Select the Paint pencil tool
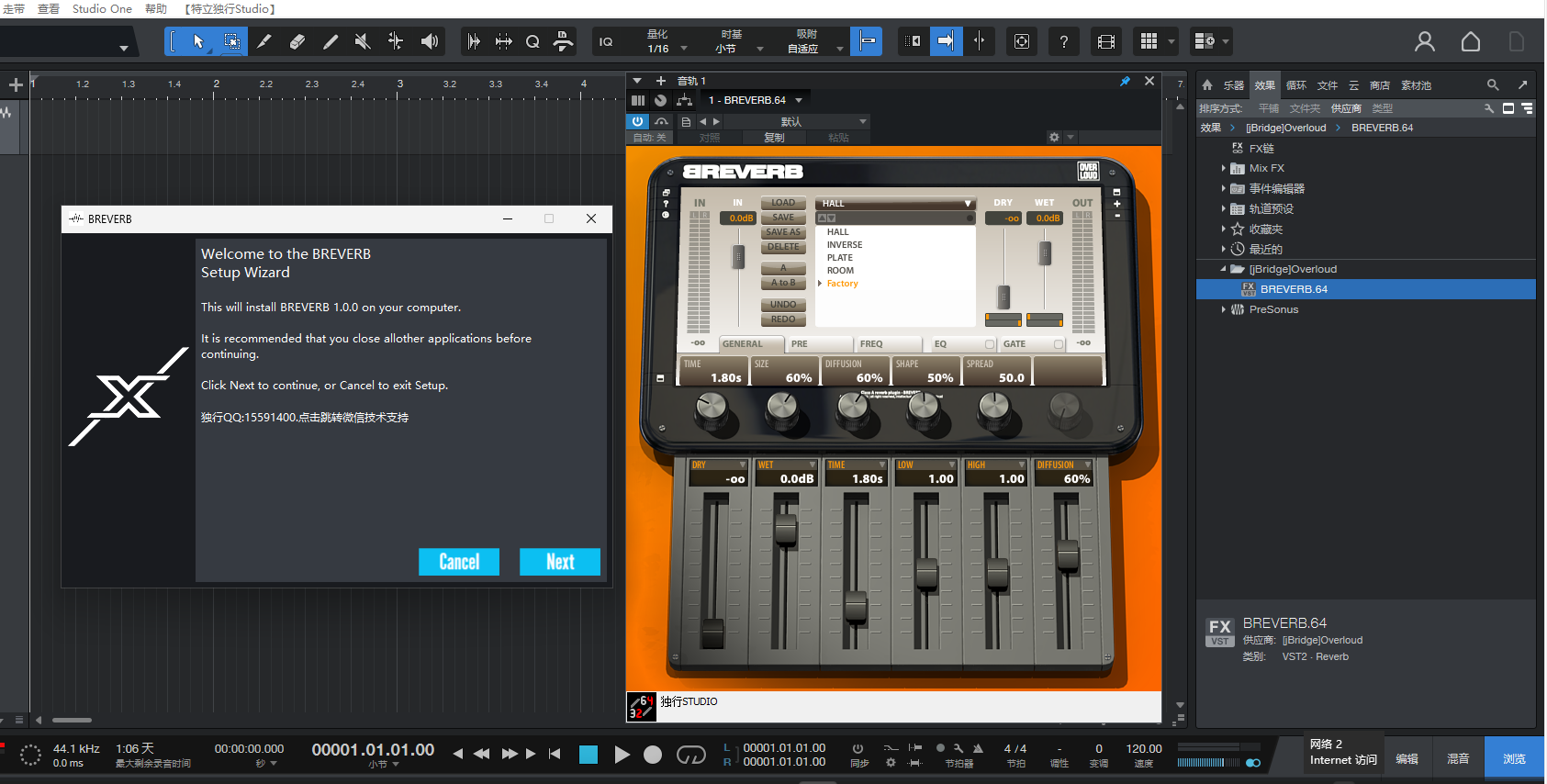1547x784 pixels. pos(330,41)
